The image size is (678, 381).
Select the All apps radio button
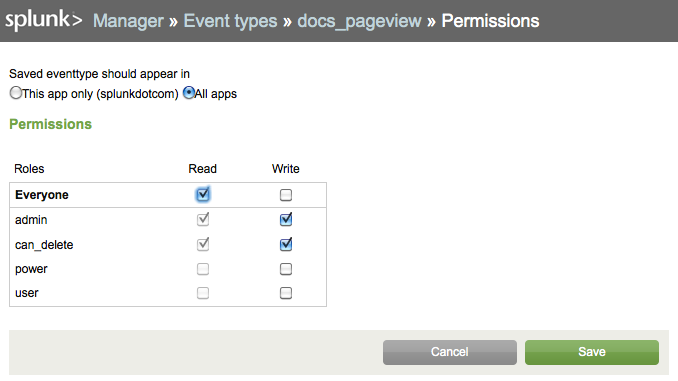tap(189, 93)
